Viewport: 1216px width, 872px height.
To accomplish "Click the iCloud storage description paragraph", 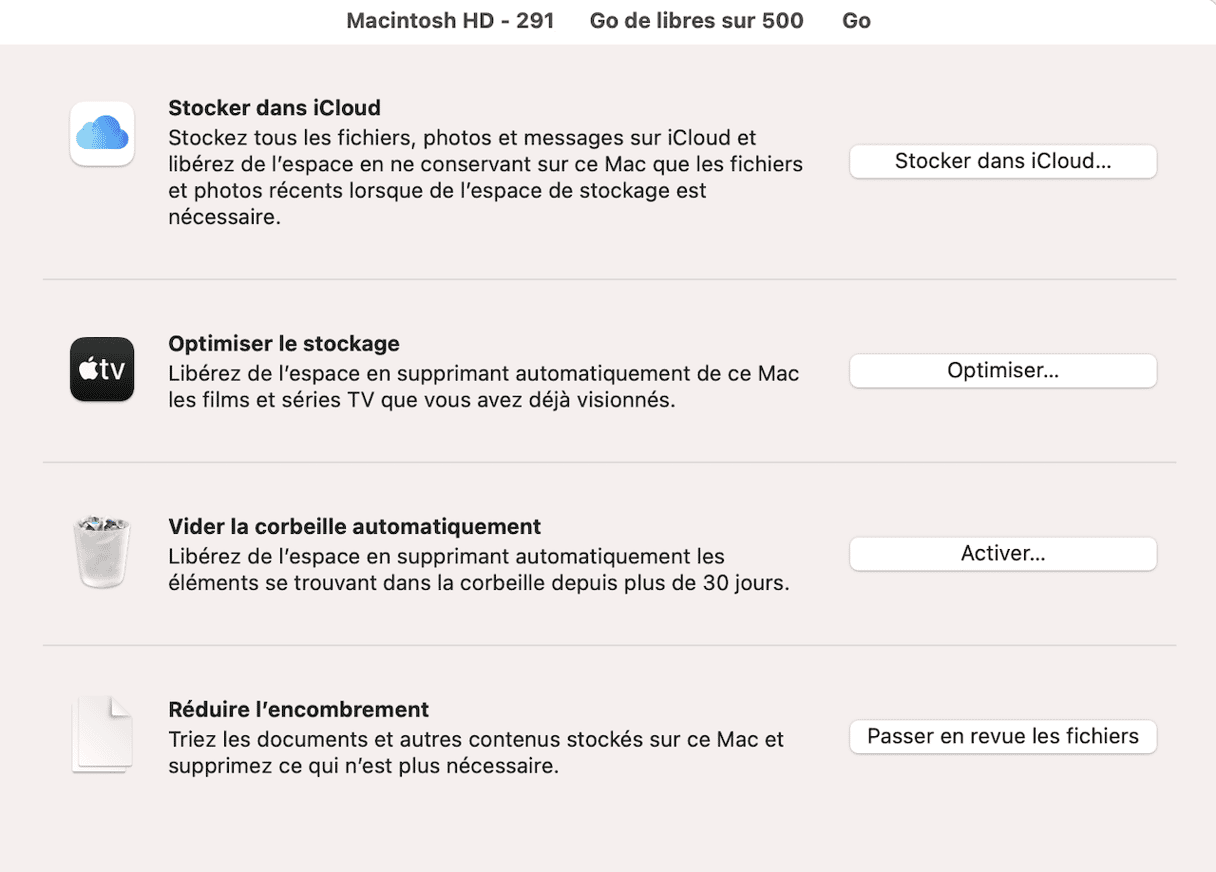I will pyautogui.click(x=485, y=177).
